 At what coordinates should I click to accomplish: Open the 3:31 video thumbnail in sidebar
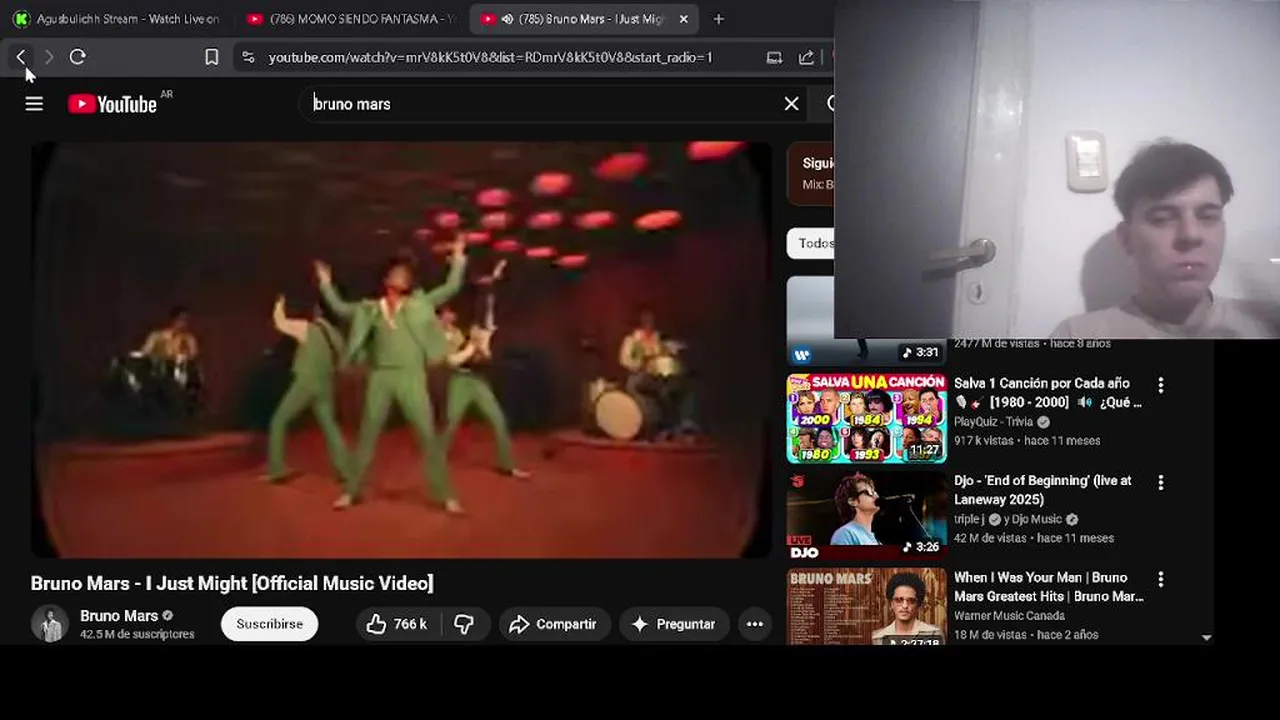pos(866,321)
